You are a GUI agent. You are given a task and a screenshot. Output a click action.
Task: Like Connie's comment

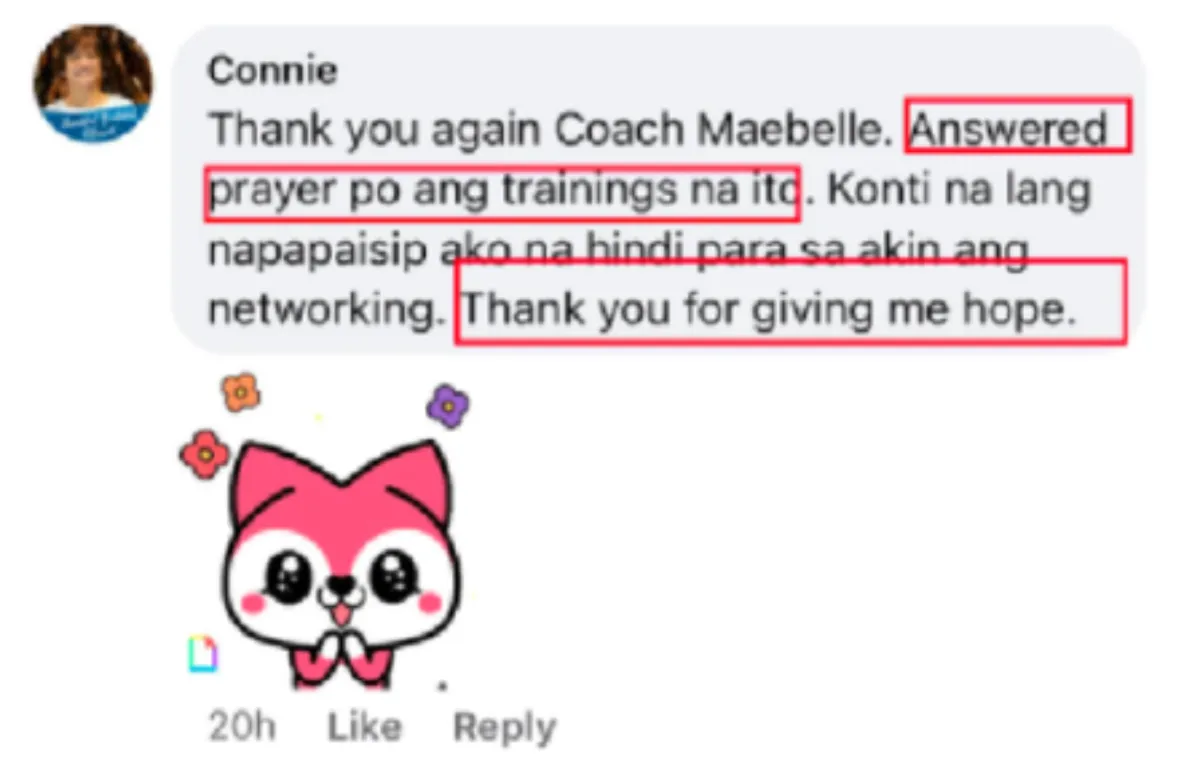pyautogui.click(x=364, y=727)
